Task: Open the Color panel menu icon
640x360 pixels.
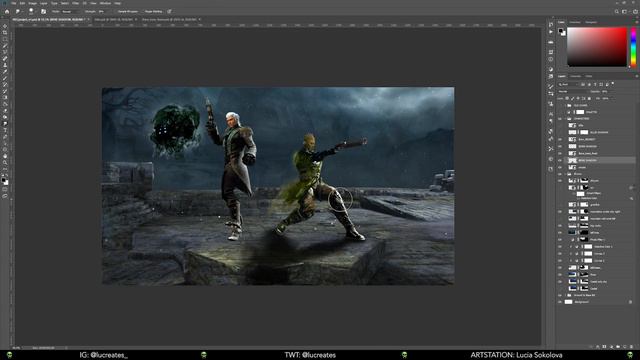Action: (x=636, y=22)
